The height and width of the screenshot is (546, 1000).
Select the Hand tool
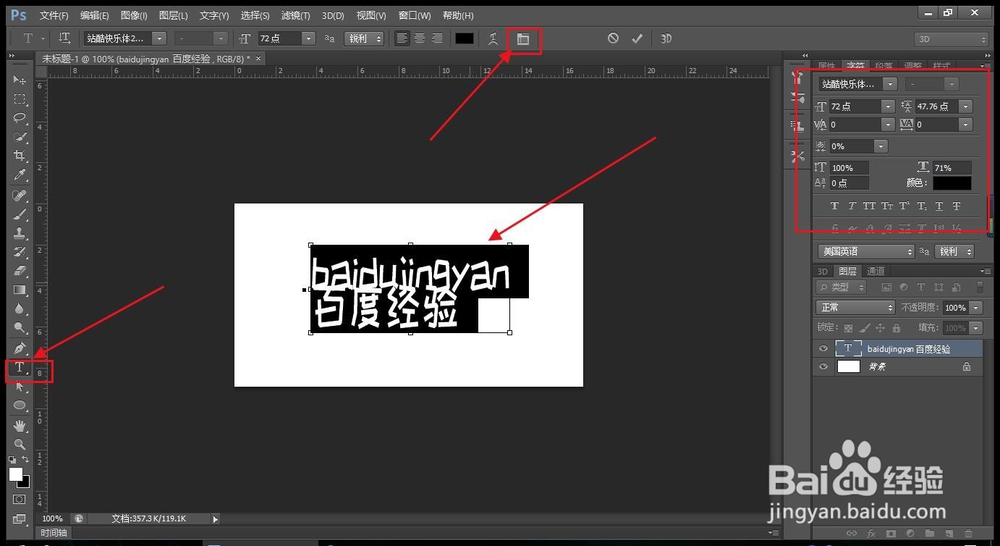tap(20, 425)
